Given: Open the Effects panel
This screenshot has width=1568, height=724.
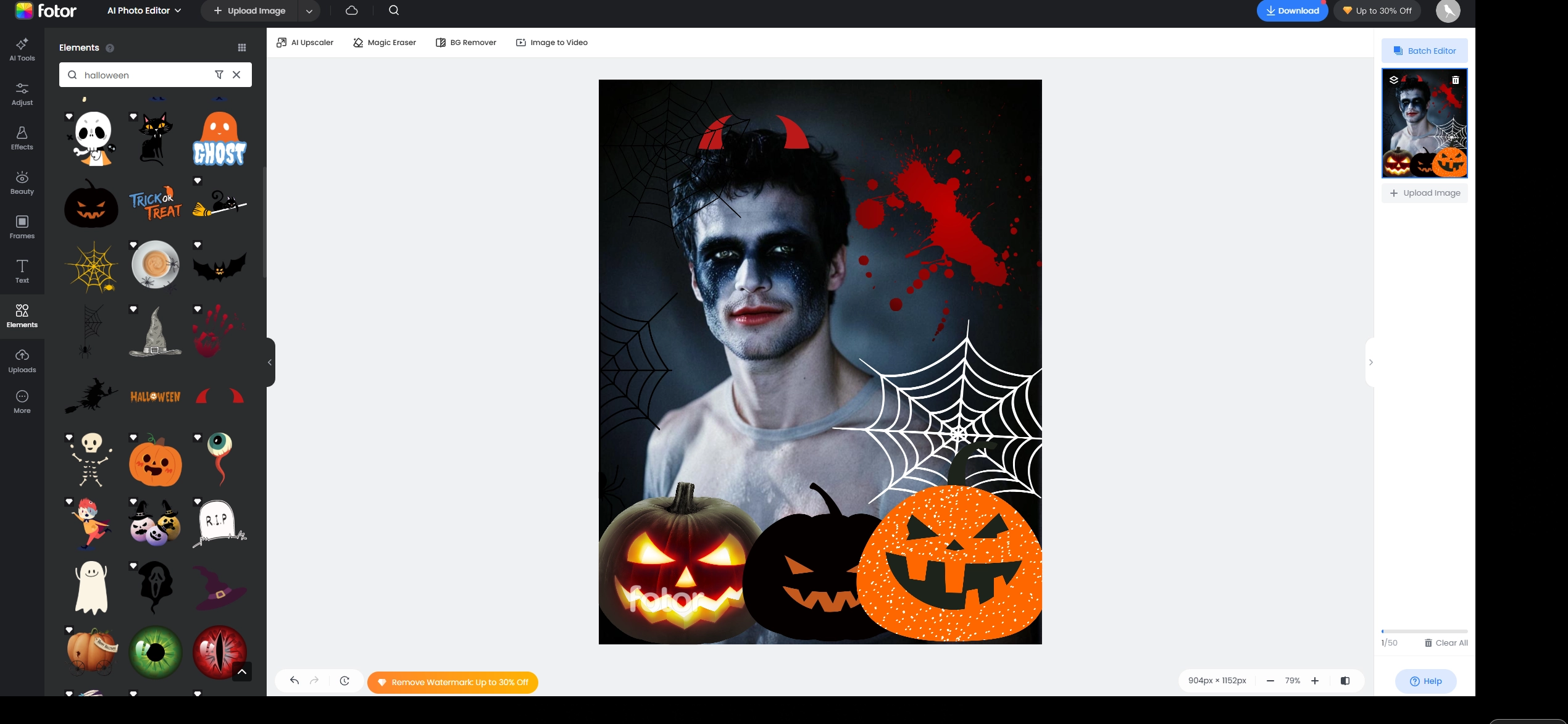Looking at the screenshot, I should pyautogui.click(x=22, y=138).
